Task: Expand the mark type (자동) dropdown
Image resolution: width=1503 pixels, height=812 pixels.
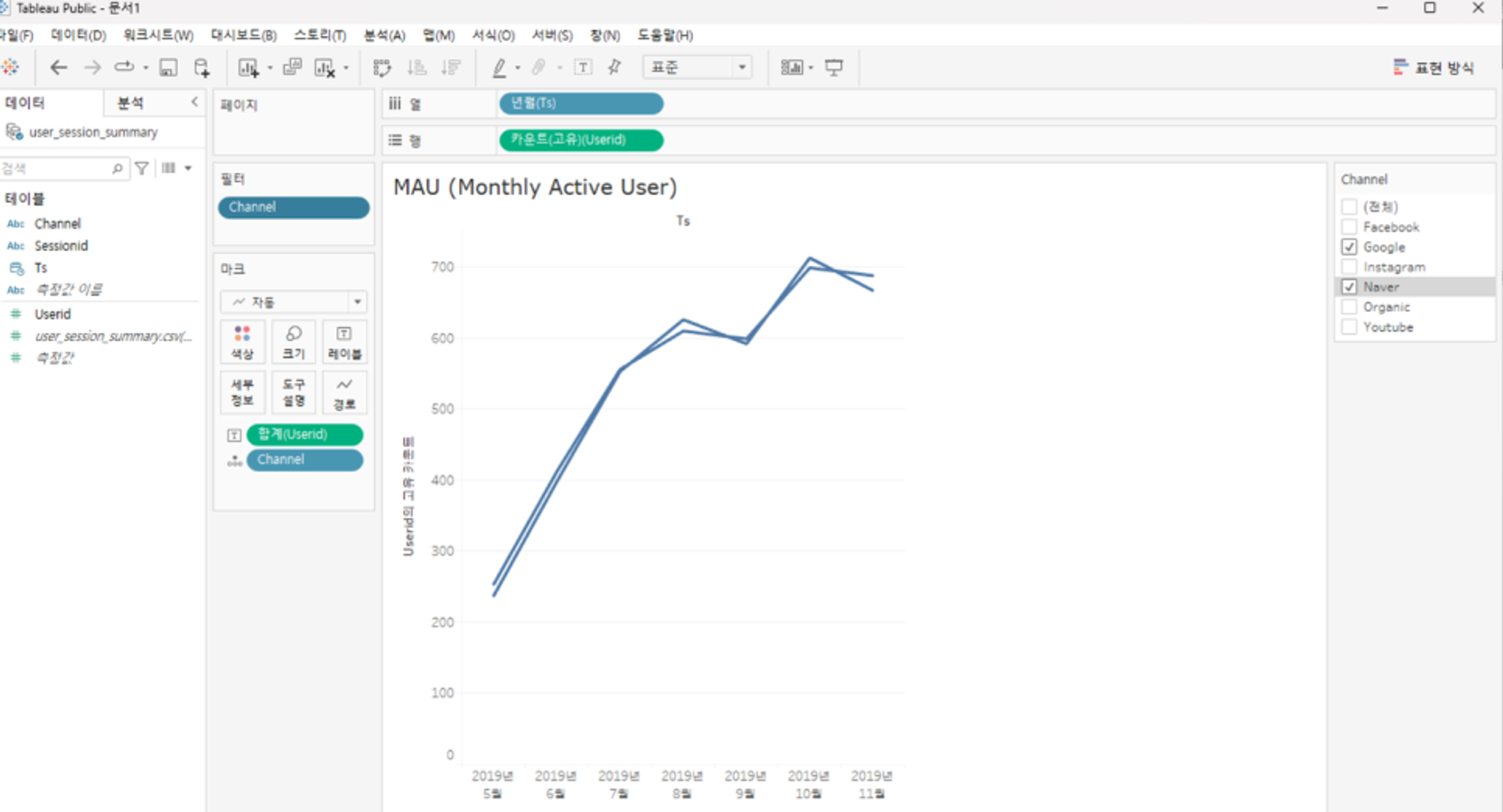Action: pyautogui.click(x=358, y=302)
